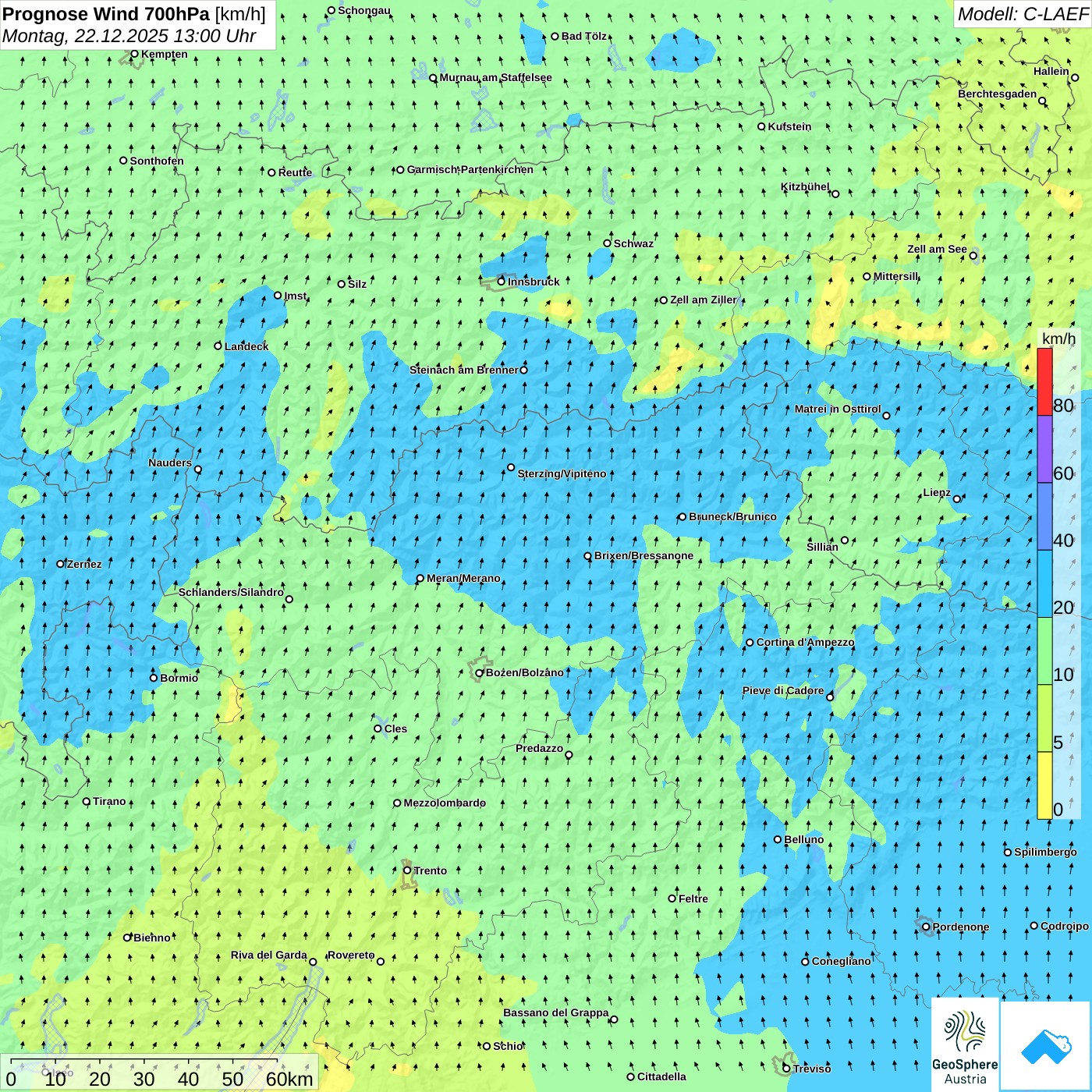
Task: Select the yellow legend color for 0-5
Action: (x=1044, y=785)
